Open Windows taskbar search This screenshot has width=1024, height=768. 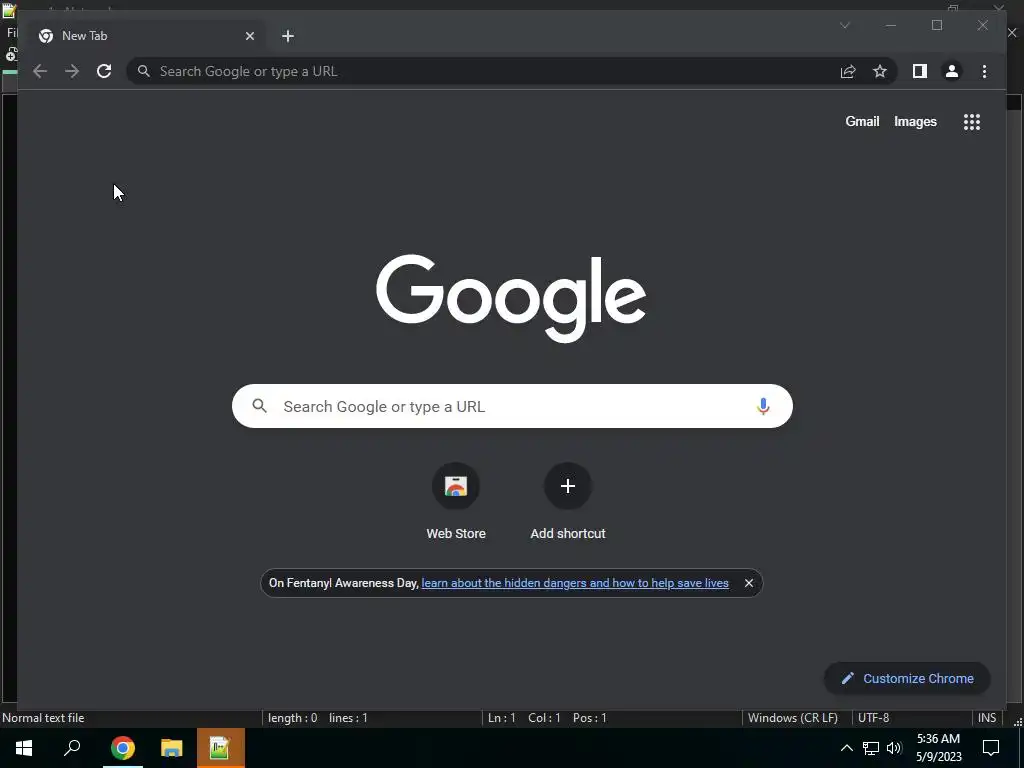tap(72, 748)
